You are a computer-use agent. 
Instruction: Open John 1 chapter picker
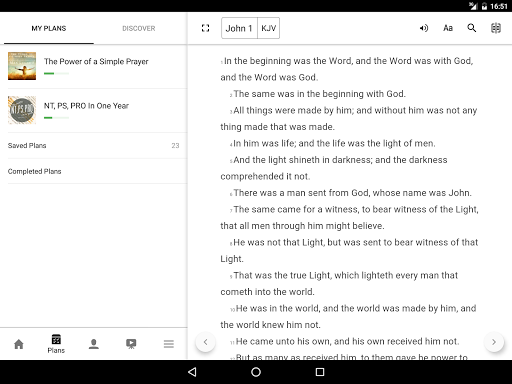(x=239, y=28)
